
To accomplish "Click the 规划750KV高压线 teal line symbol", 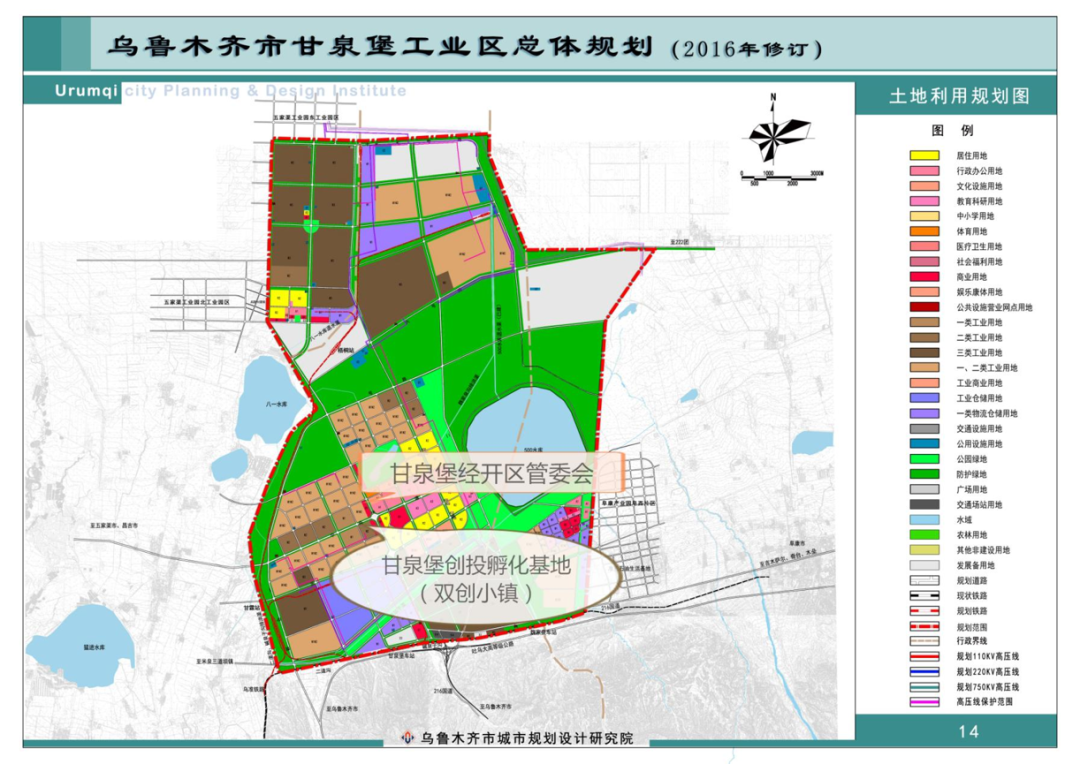I will [924, 687].
